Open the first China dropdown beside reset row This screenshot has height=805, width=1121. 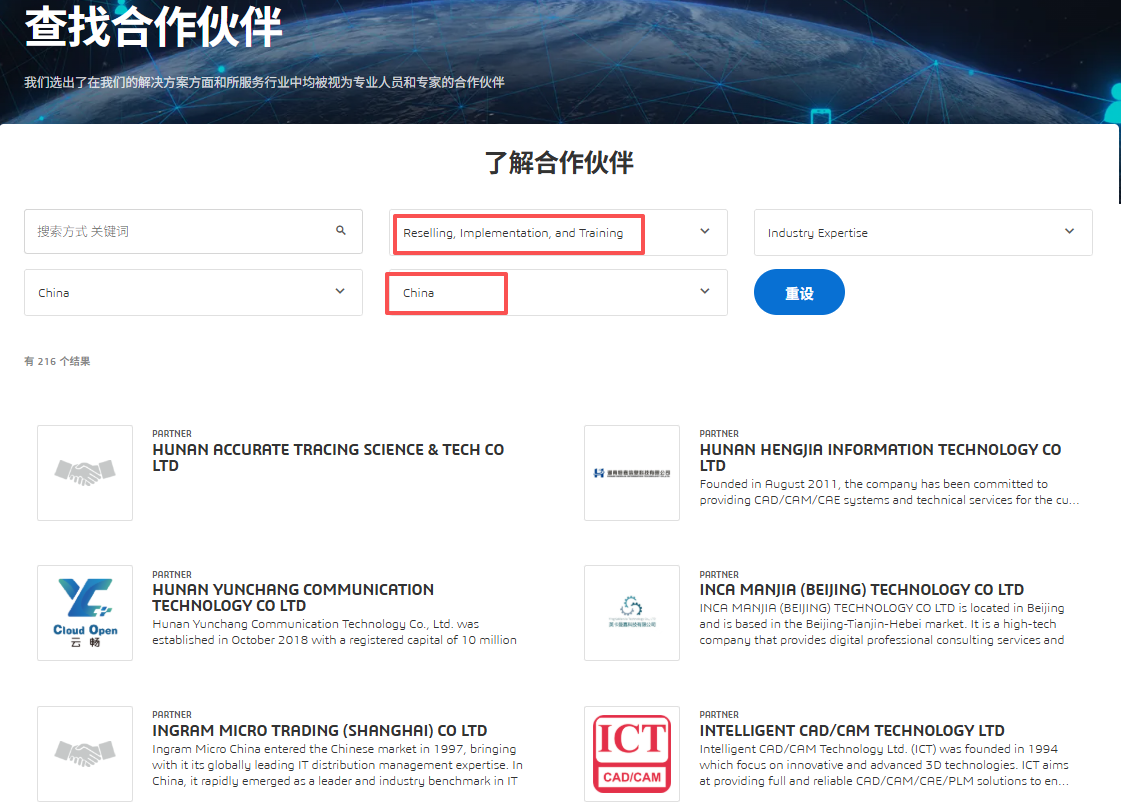click(193, 292)
